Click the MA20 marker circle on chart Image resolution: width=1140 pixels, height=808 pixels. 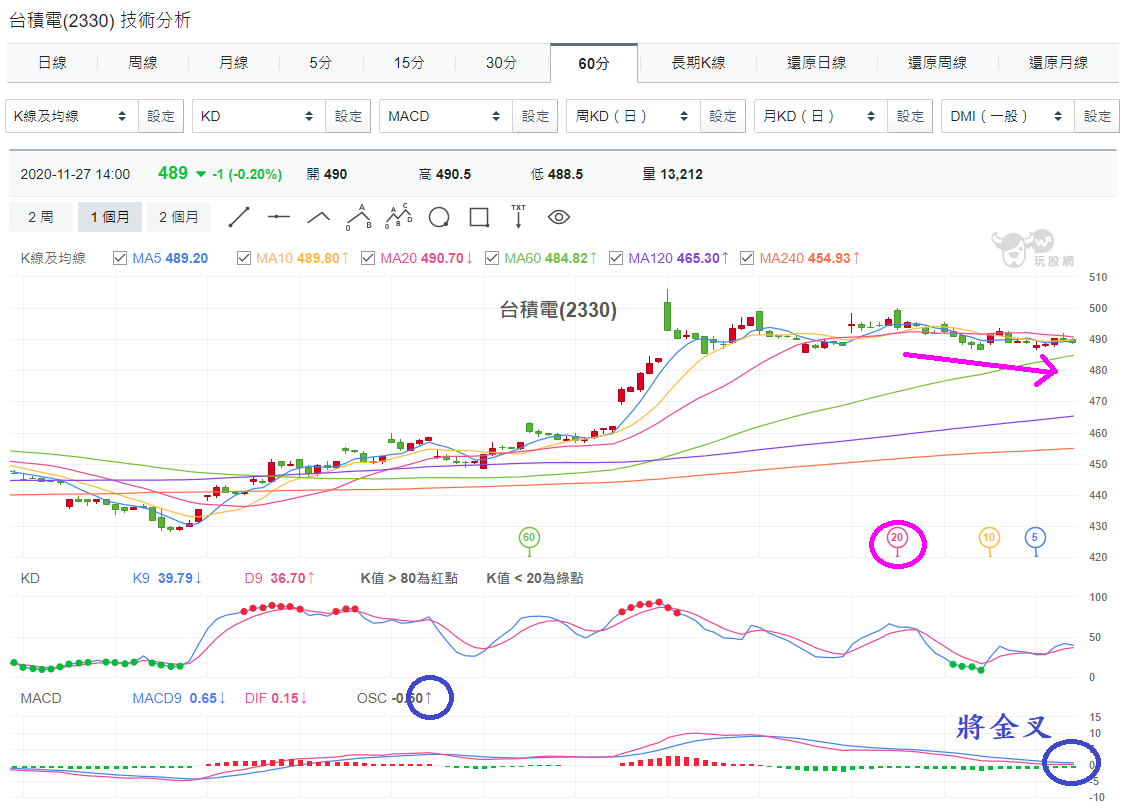[x=897, y=537]
